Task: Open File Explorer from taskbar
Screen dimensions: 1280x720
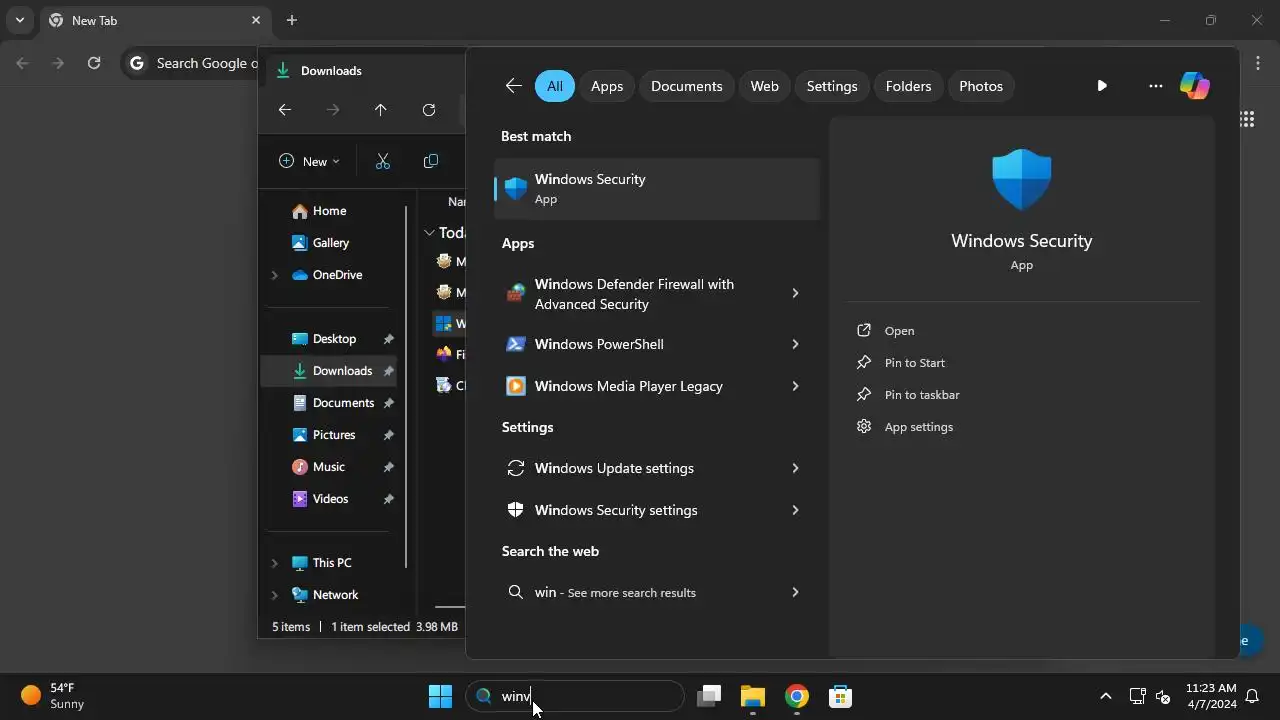Action: [x=752, y=696]
